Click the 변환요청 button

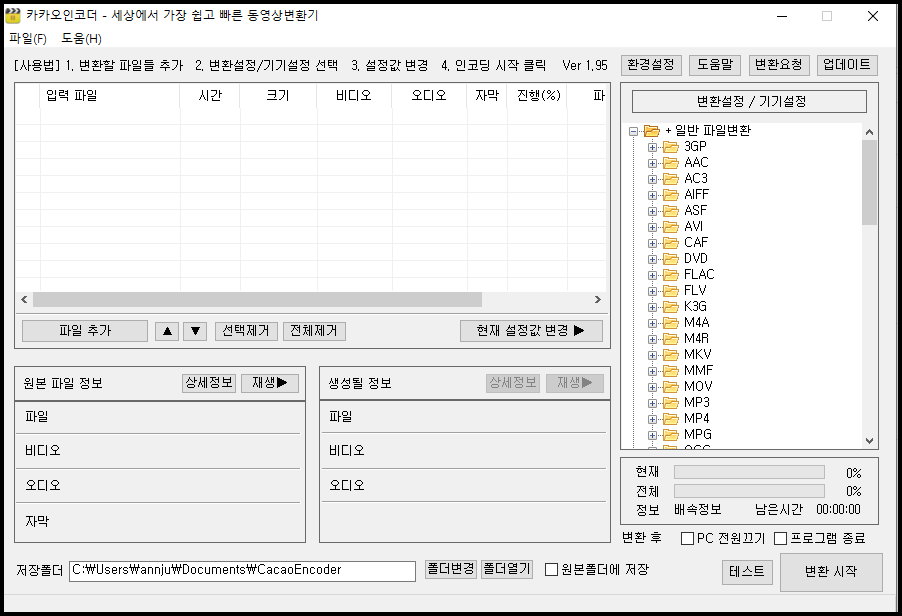click(x=779, y=65)
